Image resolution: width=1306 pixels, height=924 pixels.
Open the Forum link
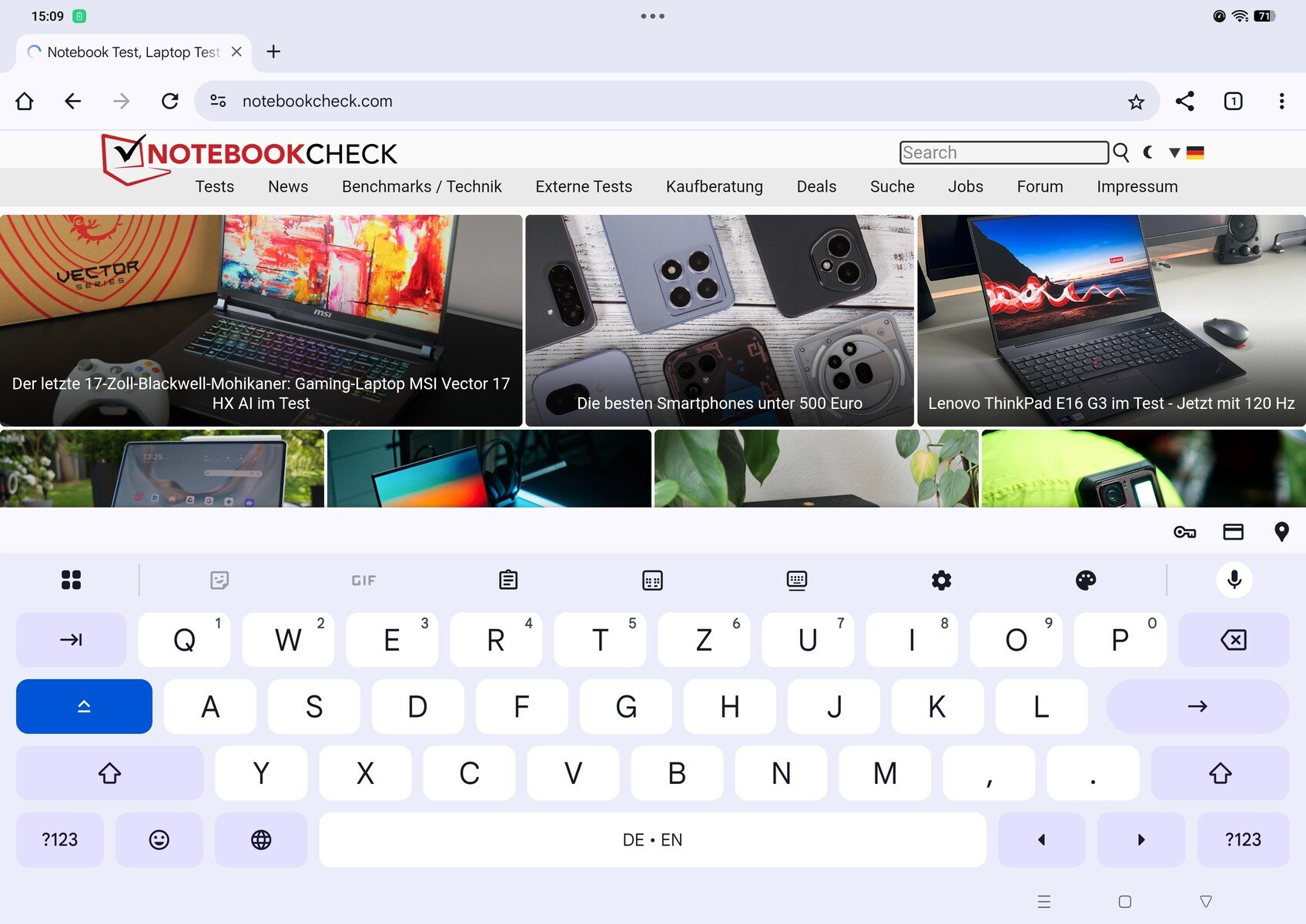point(1040,186)
